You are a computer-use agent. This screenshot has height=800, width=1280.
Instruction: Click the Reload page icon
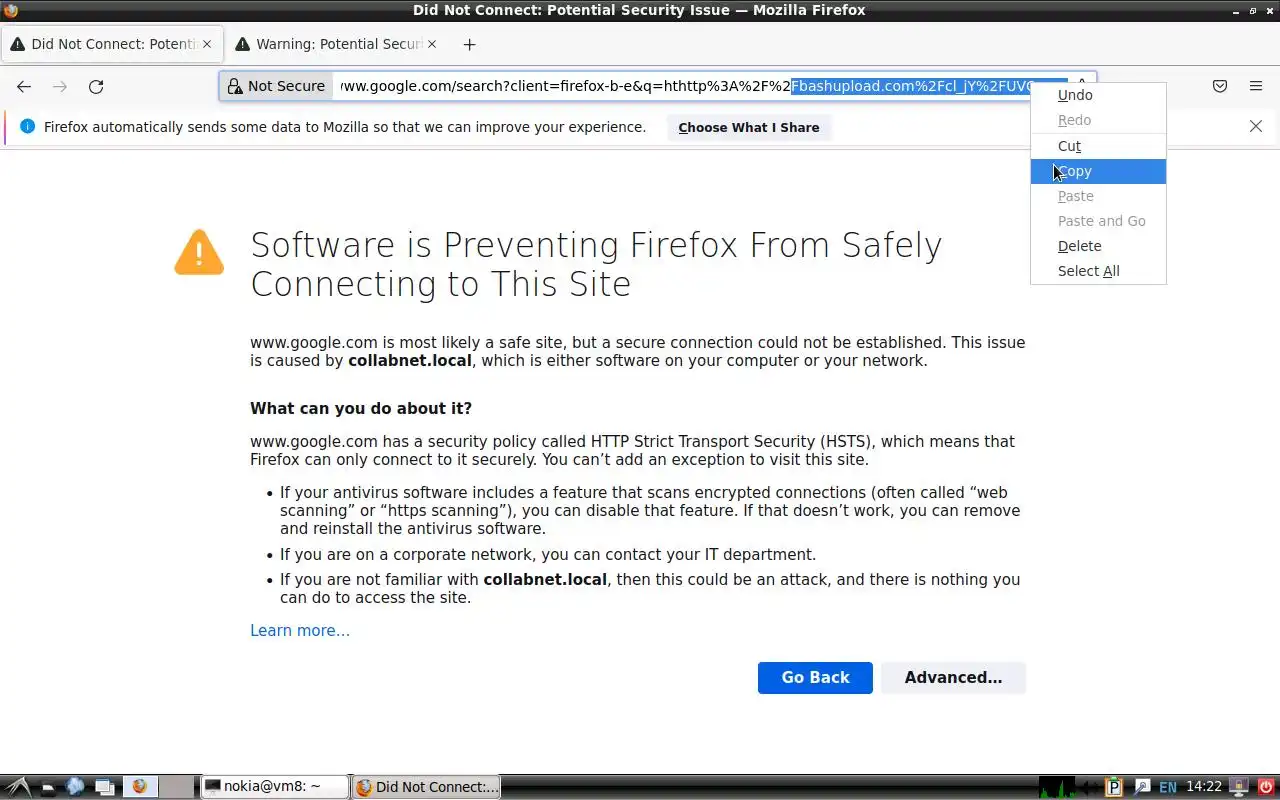coord(96,87)
